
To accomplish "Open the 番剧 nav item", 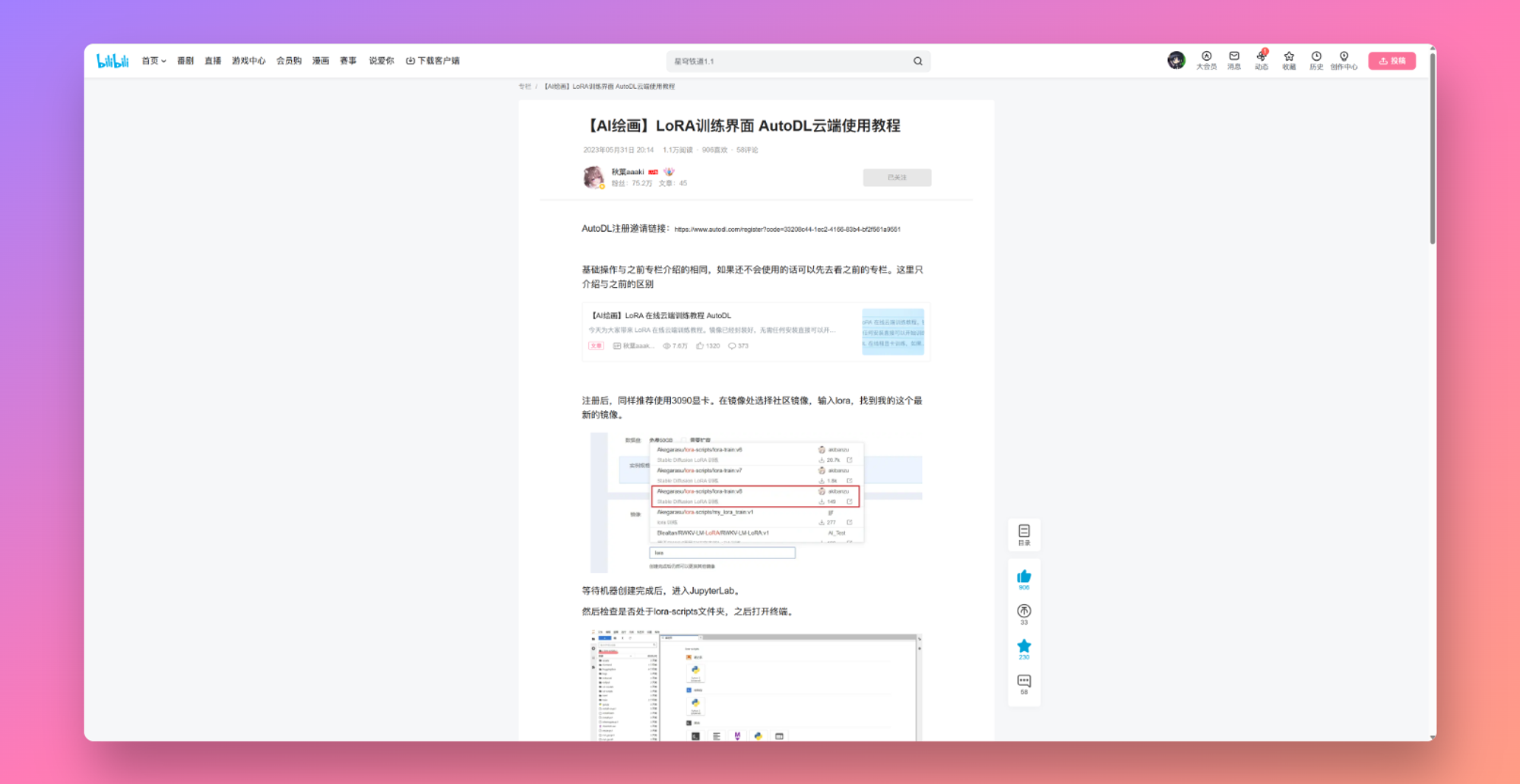I will click(x=185, y=61).
